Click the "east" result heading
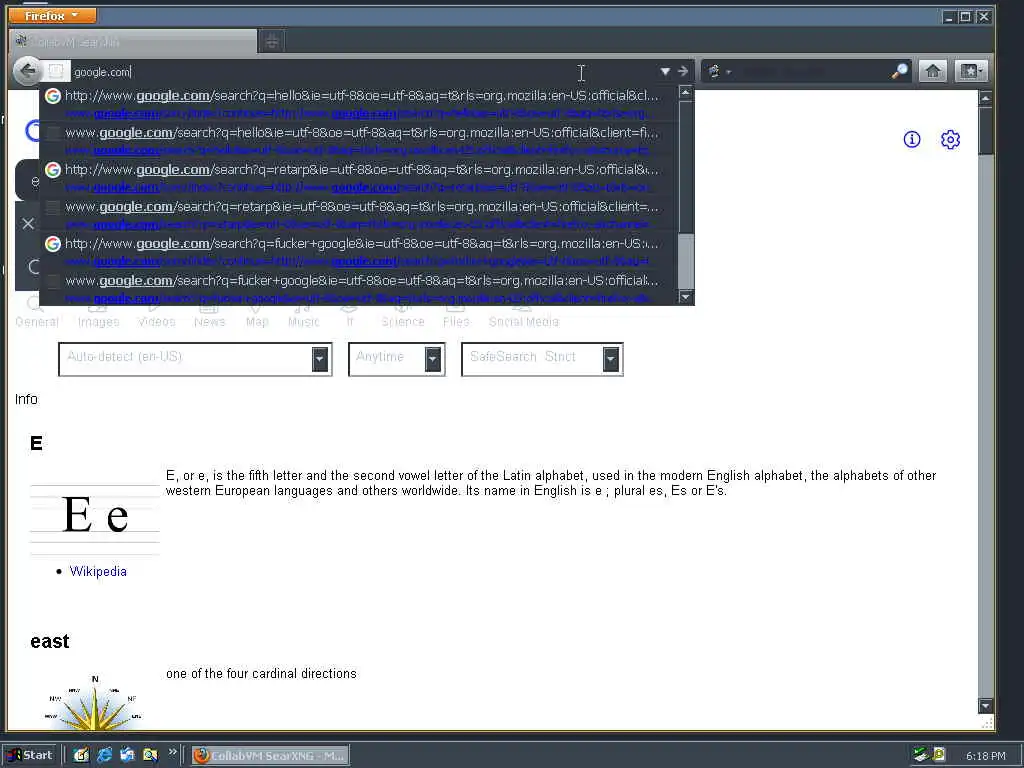This screenshot has width=1024, height=768. pos(50,641)
